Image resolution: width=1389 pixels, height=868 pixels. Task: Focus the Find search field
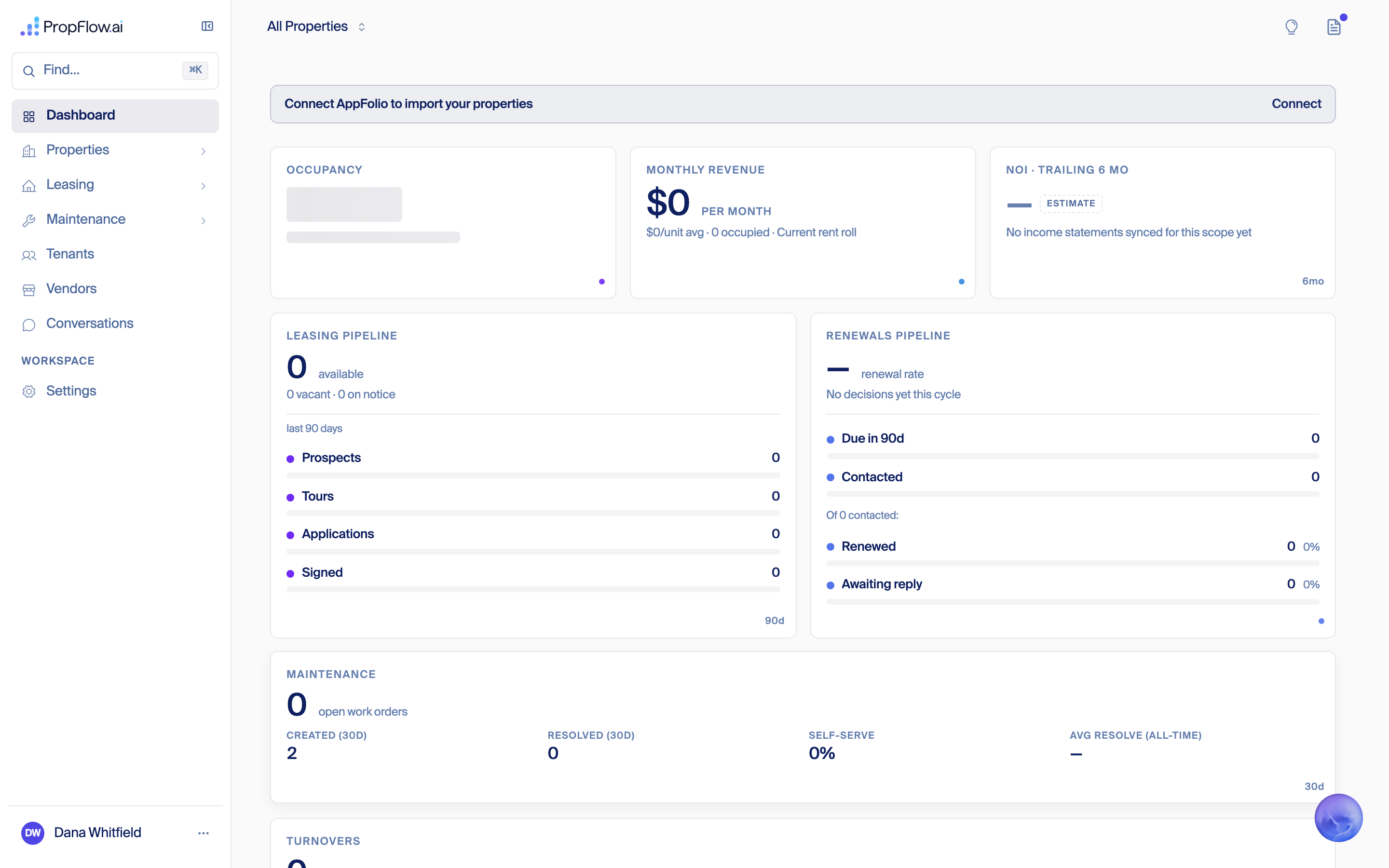(x=115, y=70)
